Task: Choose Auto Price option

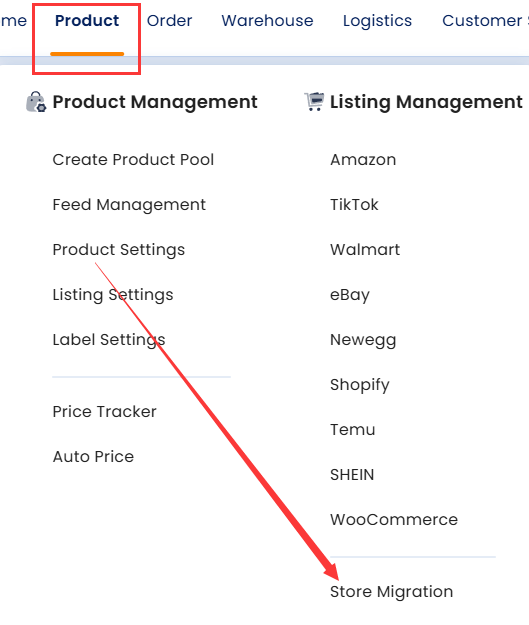Action: 93,457
